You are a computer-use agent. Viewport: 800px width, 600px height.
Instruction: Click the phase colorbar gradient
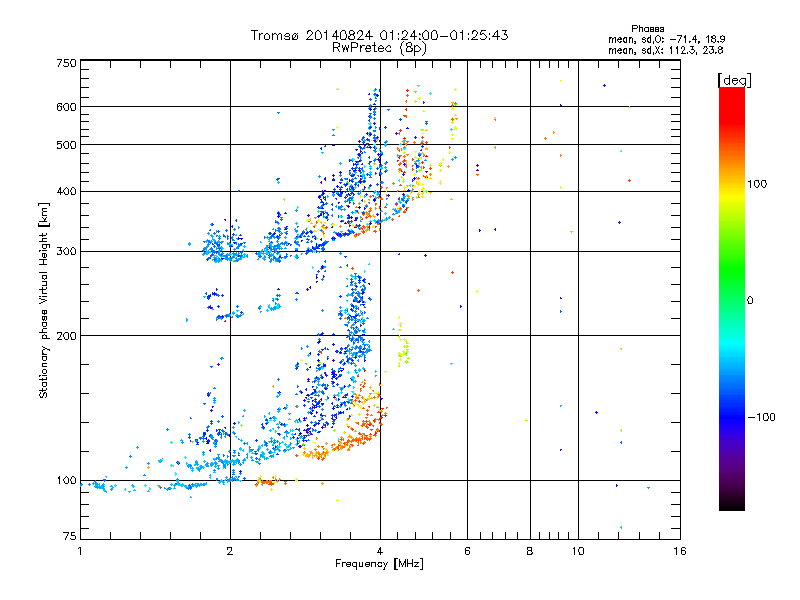[x=732, y=299]
